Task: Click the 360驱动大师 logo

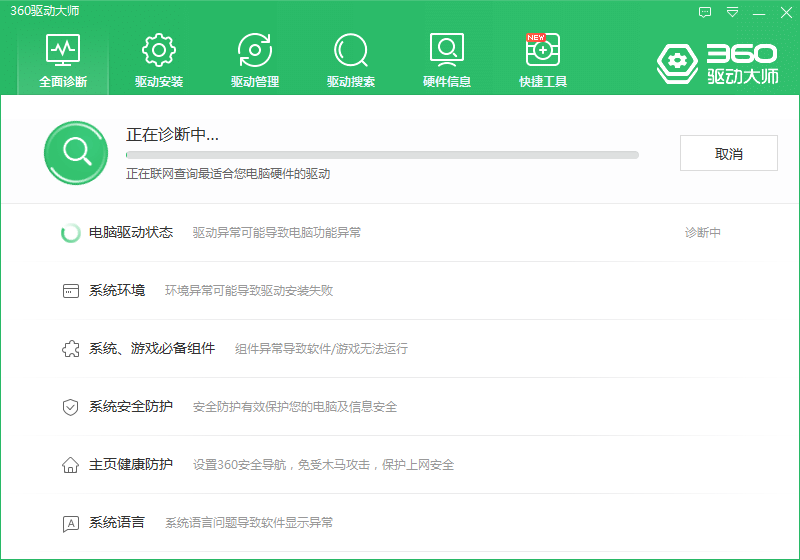Action: (717, 64)
